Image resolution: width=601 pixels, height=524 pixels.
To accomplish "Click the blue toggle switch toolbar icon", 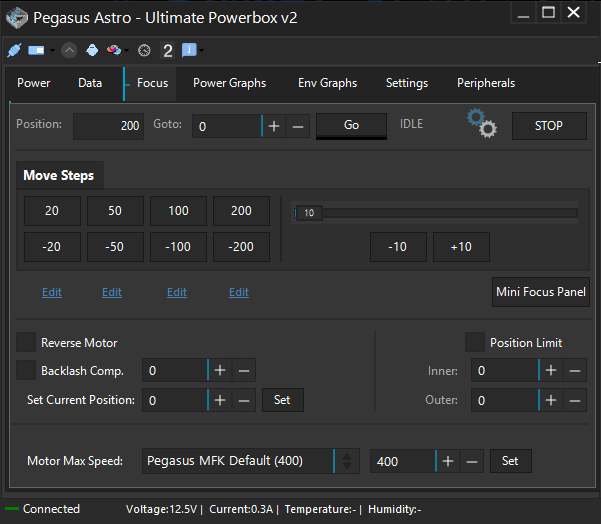I will (36, 50).
